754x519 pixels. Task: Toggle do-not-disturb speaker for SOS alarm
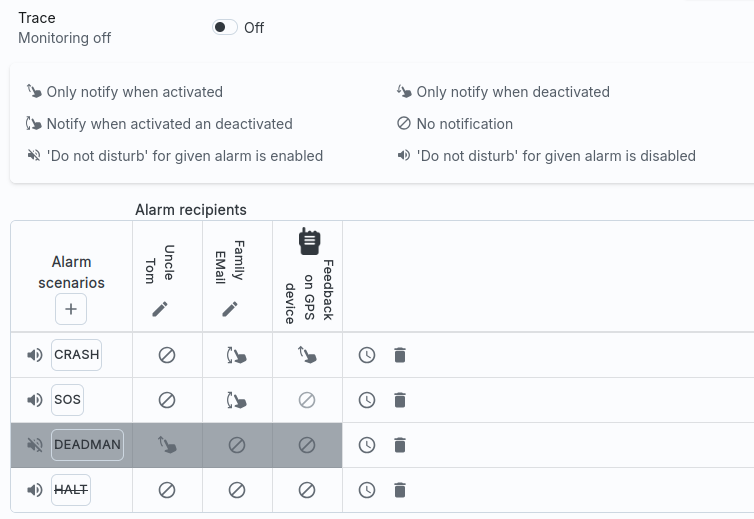[x=35, y=400]
